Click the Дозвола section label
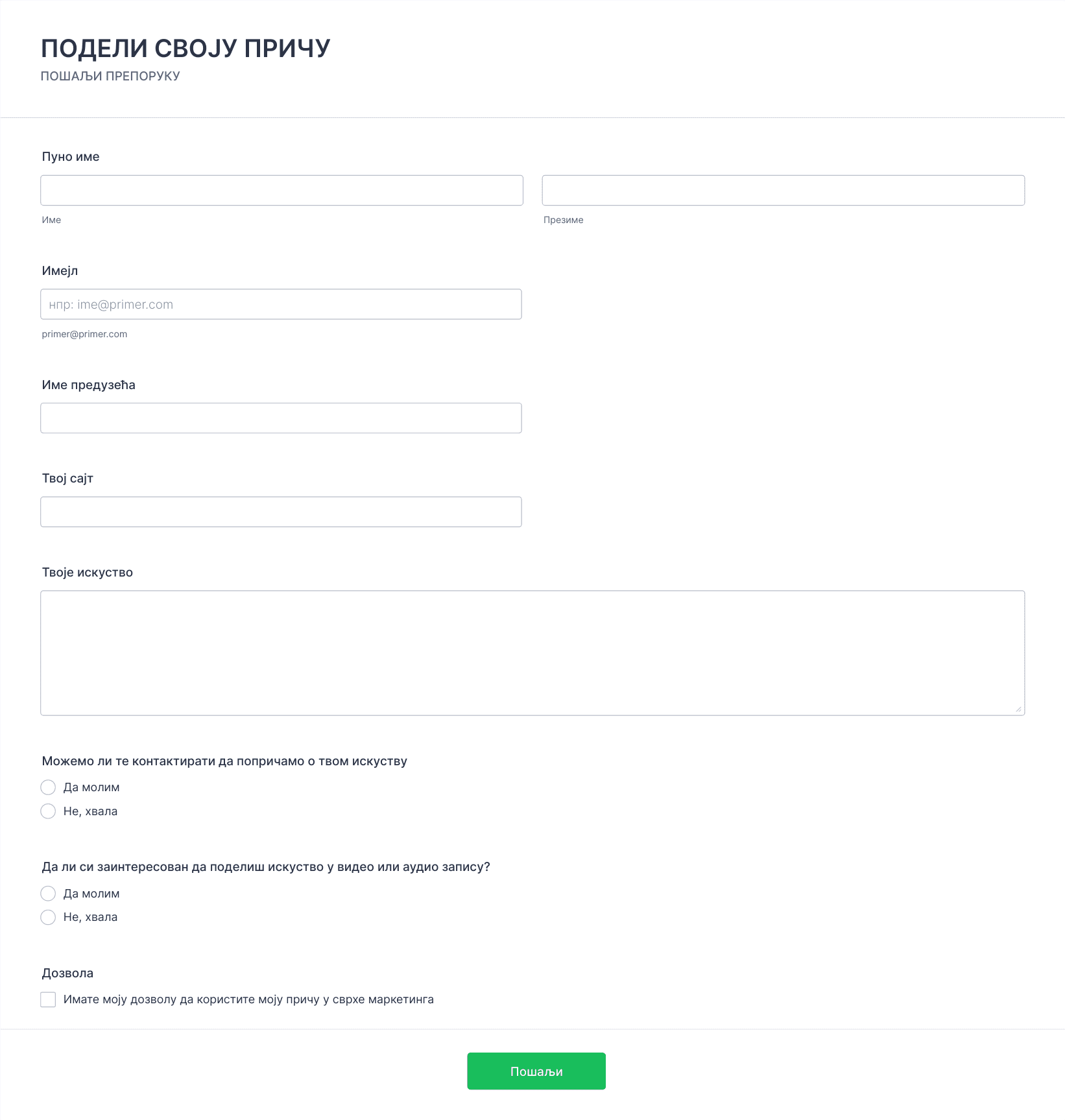Screen dimensions: 1065x1120 click(67, 973)
